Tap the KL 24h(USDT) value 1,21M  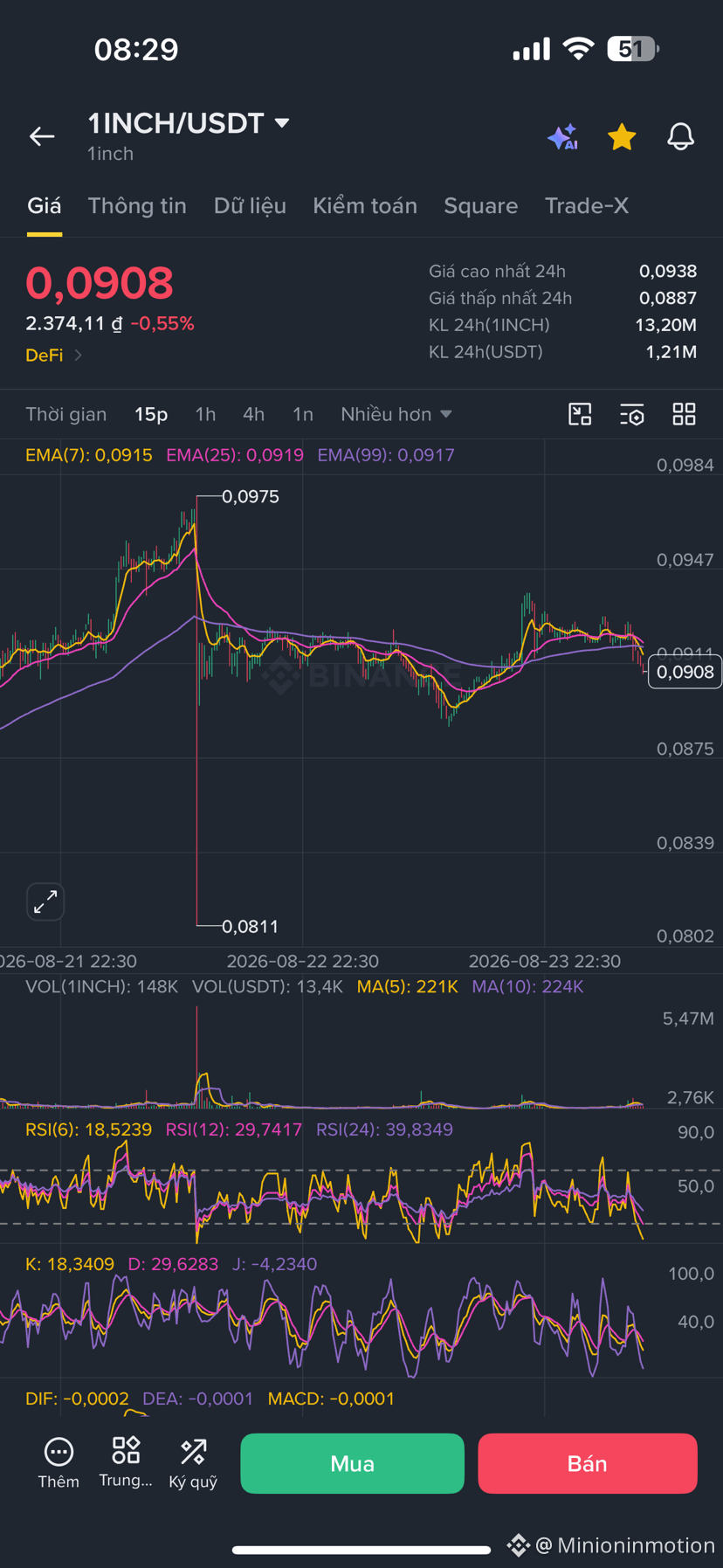[671, 352]
